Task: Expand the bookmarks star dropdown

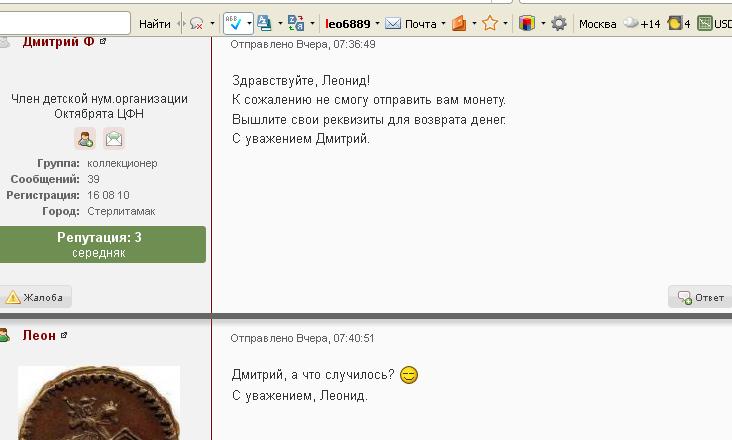Action: click(506, 23)
